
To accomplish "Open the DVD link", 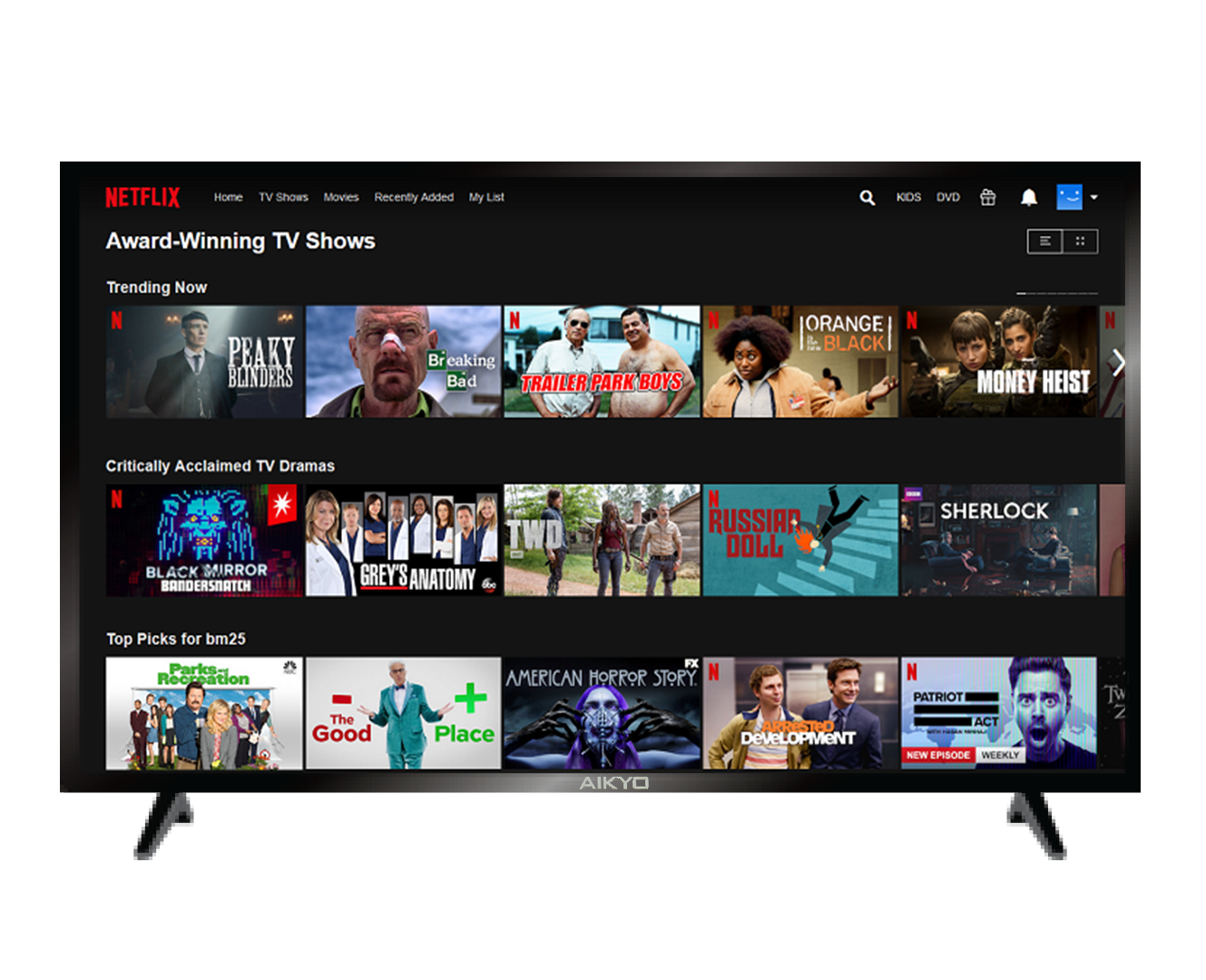I will pos(948,197).
